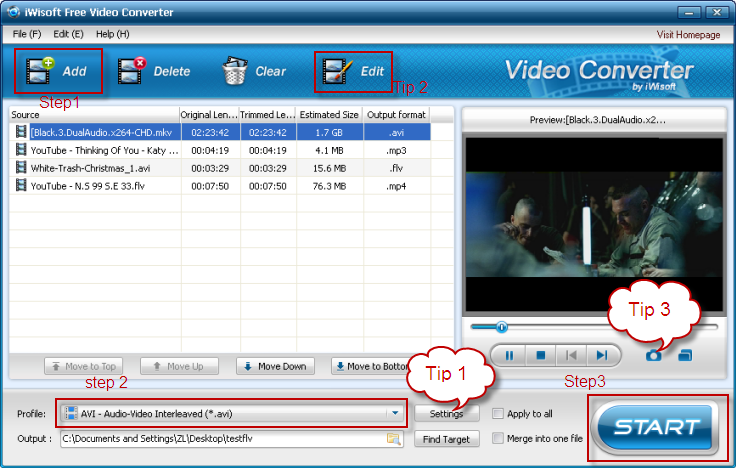
Task: Open the Edit menu in the menu bar
Action: click(x=68, y=34)
